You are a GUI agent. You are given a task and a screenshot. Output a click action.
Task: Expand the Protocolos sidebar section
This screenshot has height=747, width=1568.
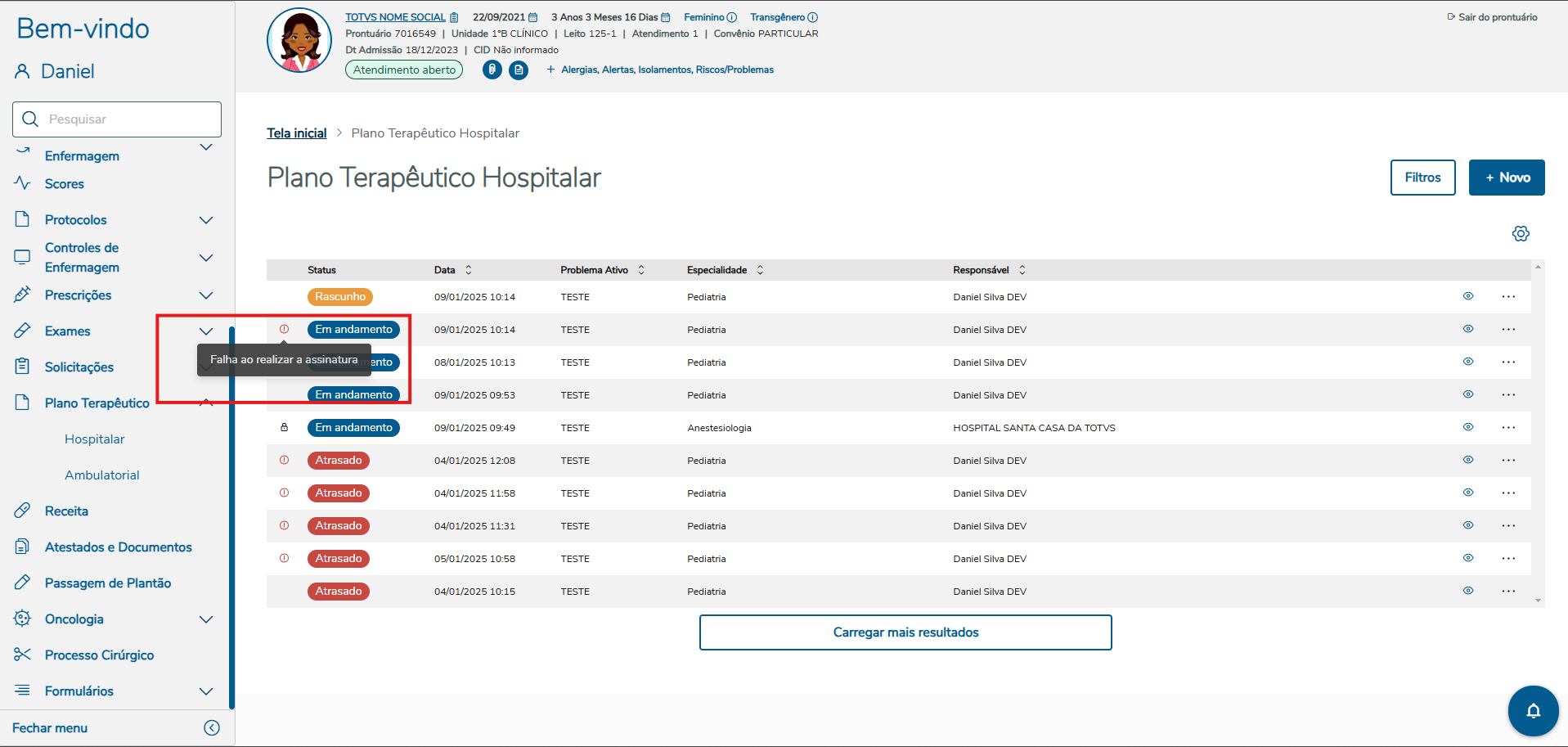[206, 220]
